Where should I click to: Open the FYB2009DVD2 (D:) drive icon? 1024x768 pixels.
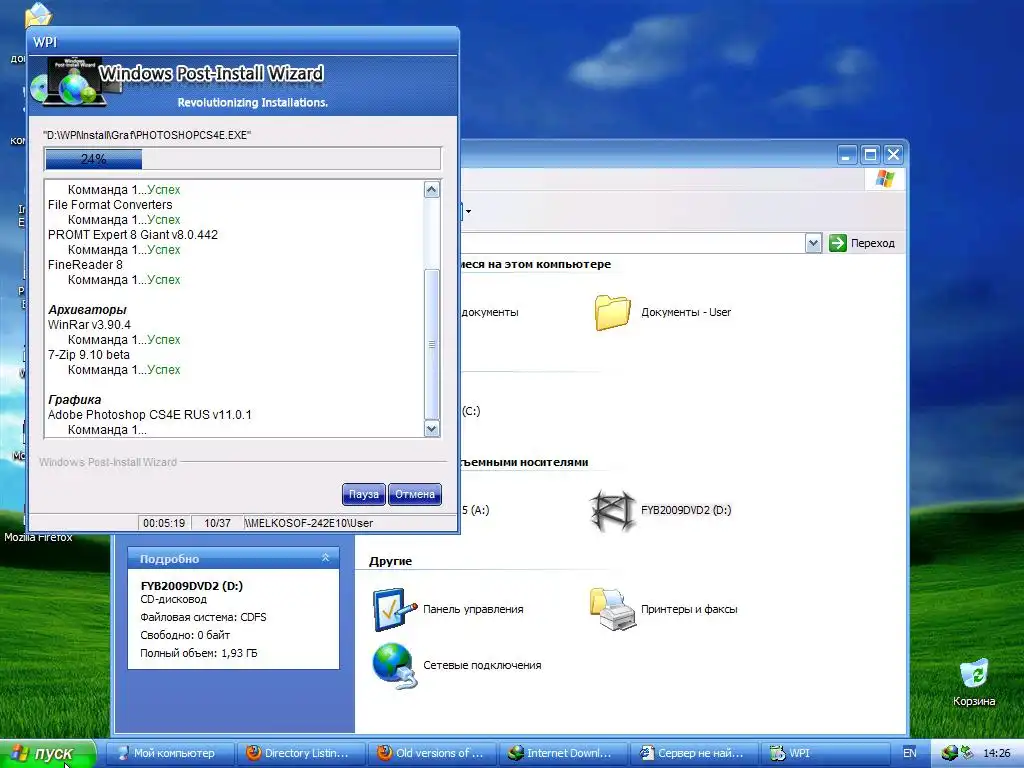(612, 511)
